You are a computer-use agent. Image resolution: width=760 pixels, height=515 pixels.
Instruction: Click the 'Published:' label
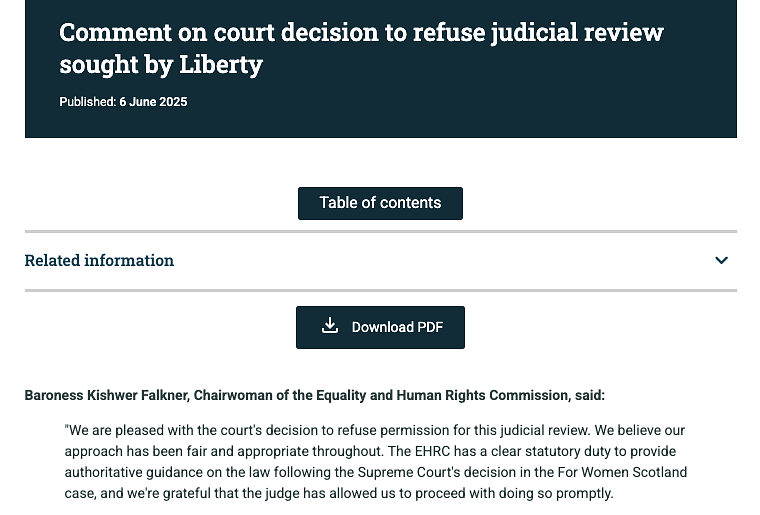click(87, 102)
